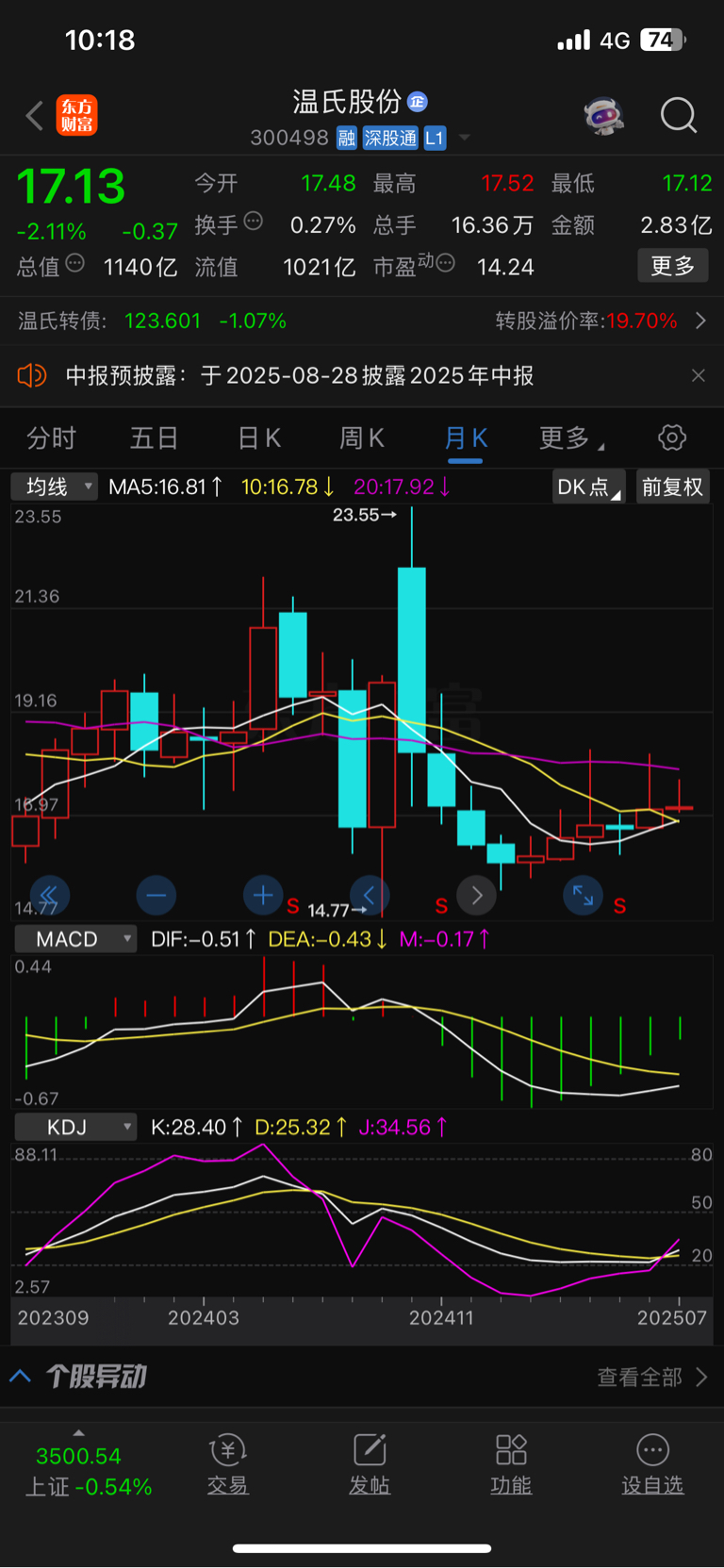Screen dimensions: 724x1568
Task: Zoom in chart with plus icon
Action: [x=263, y=895]
